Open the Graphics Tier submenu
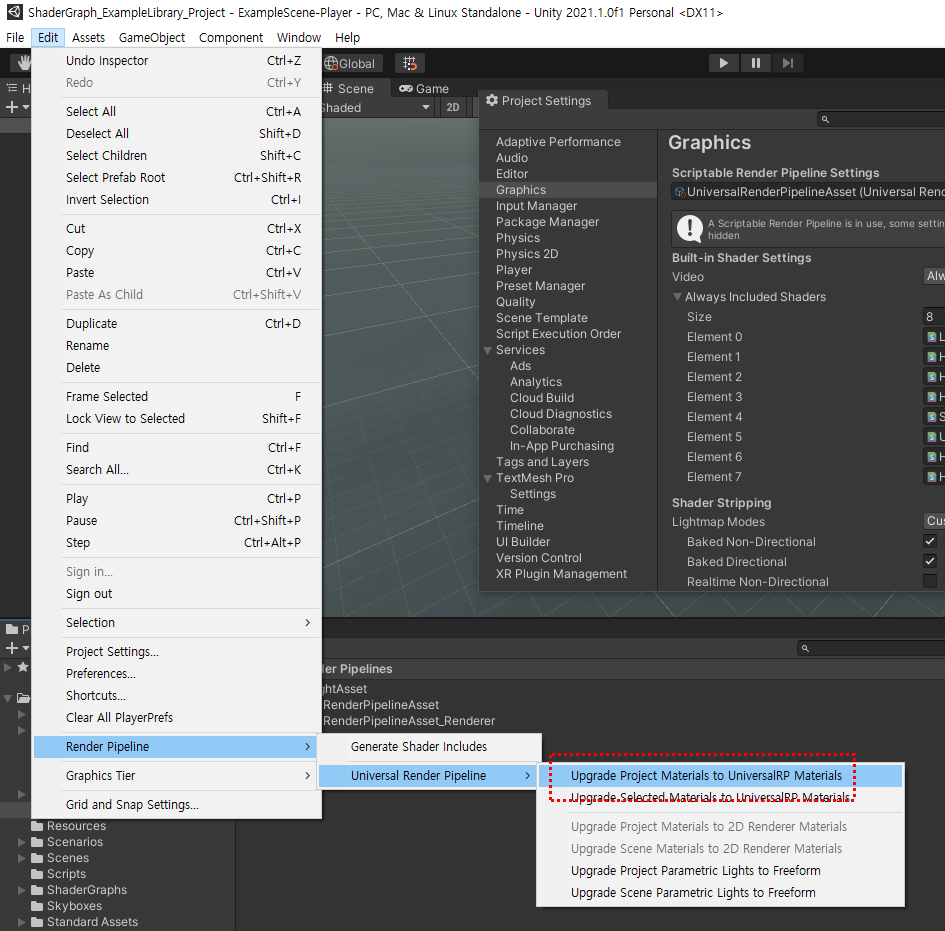945x931 pixels. (177, 776)
